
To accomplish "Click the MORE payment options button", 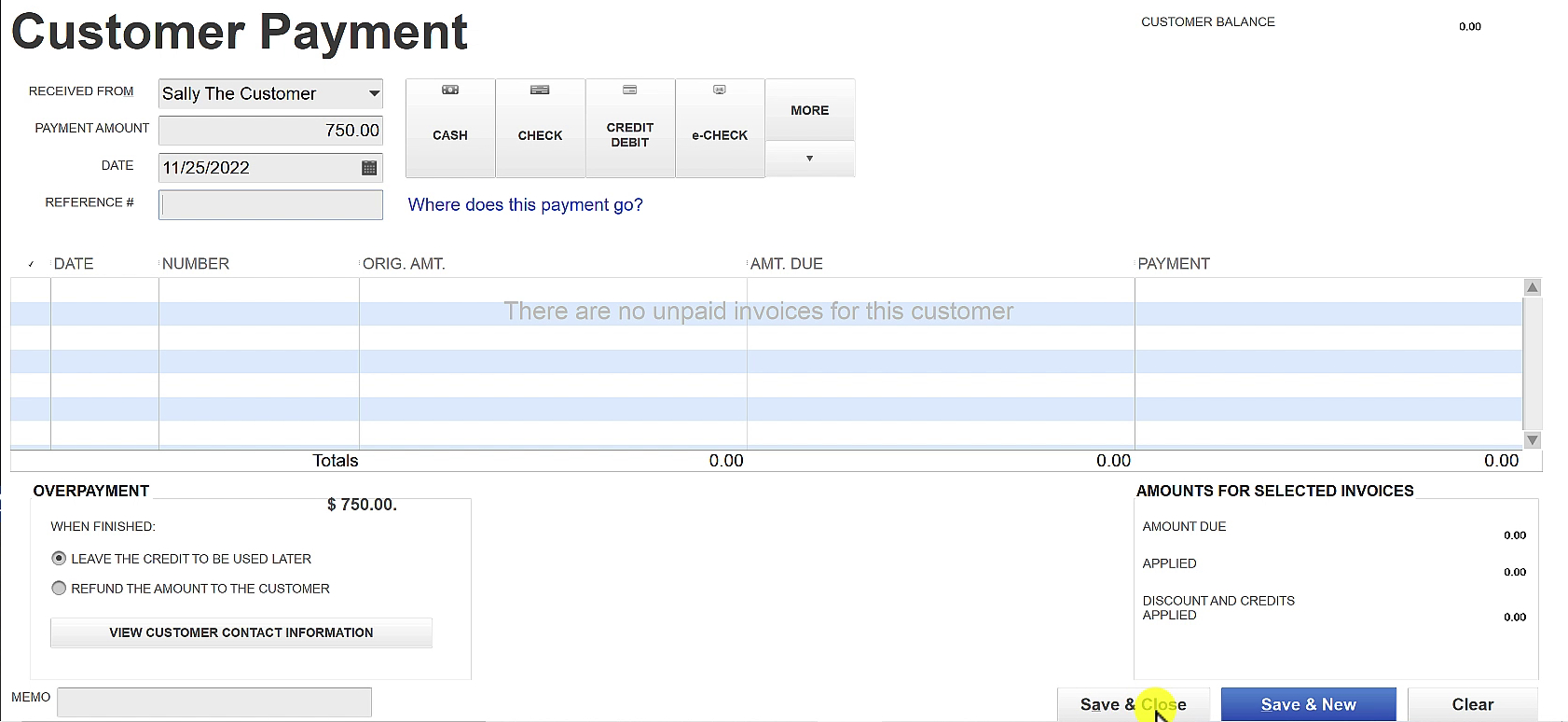I will [809, 110].
